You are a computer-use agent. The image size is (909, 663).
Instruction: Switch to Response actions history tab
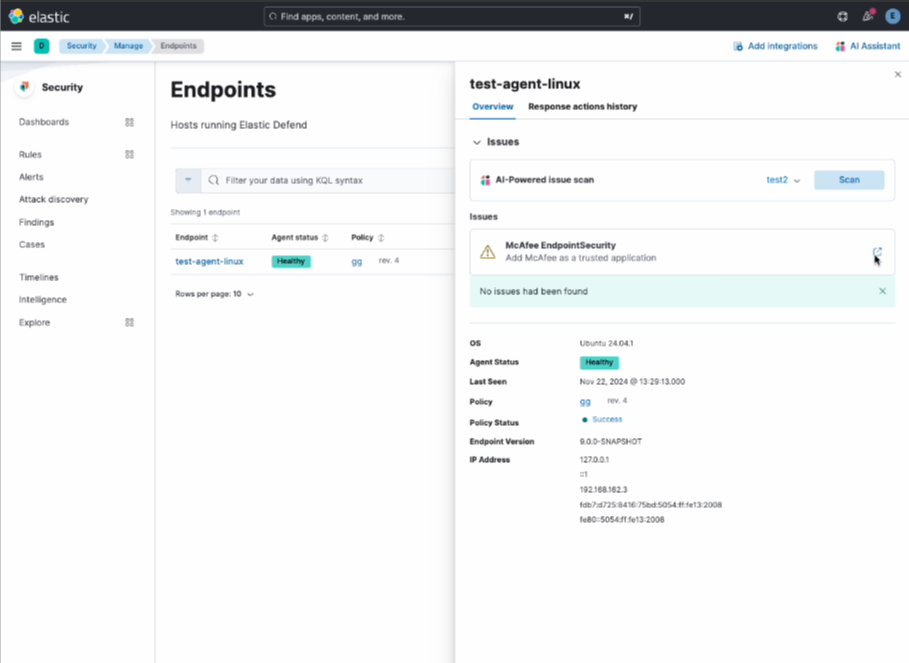click(x=582, y=107)
